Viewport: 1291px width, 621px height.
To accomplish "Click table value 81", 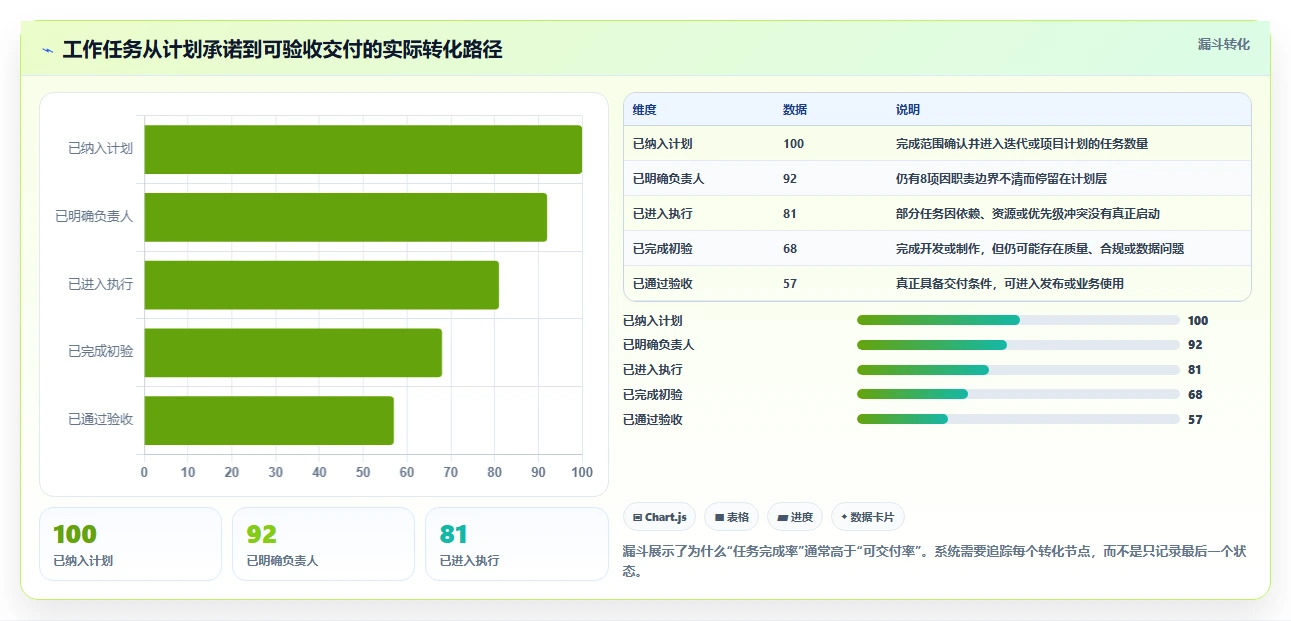I will (790, 214).
